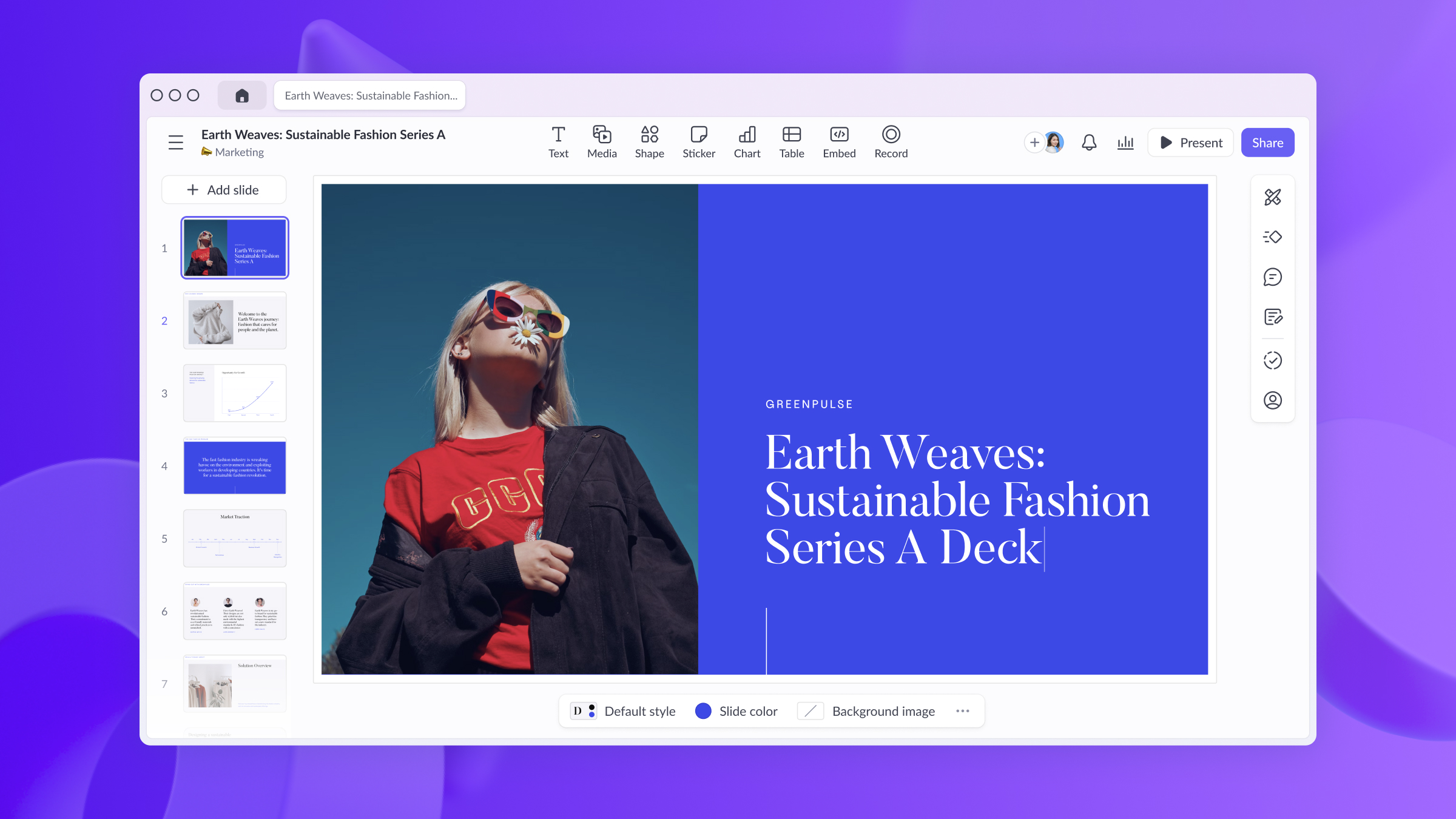Screen dimensions: 1456x819
Task: Open the Default style selector
Action: tap(622, 711)
